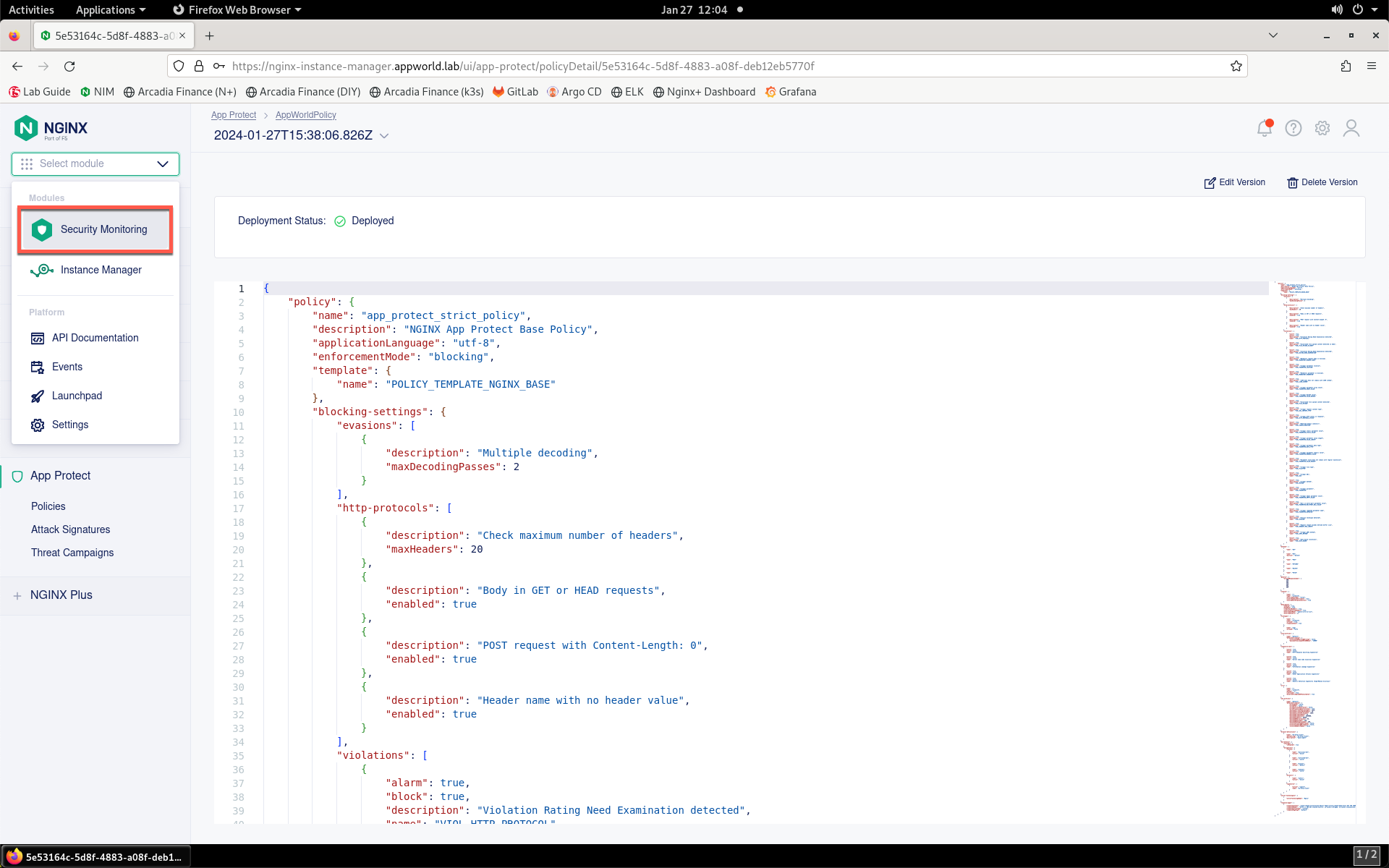This screenshot has height=868, width=1389.
Task: Open the user account icon
Action: pyautogui.click(x=1351, y=128)
